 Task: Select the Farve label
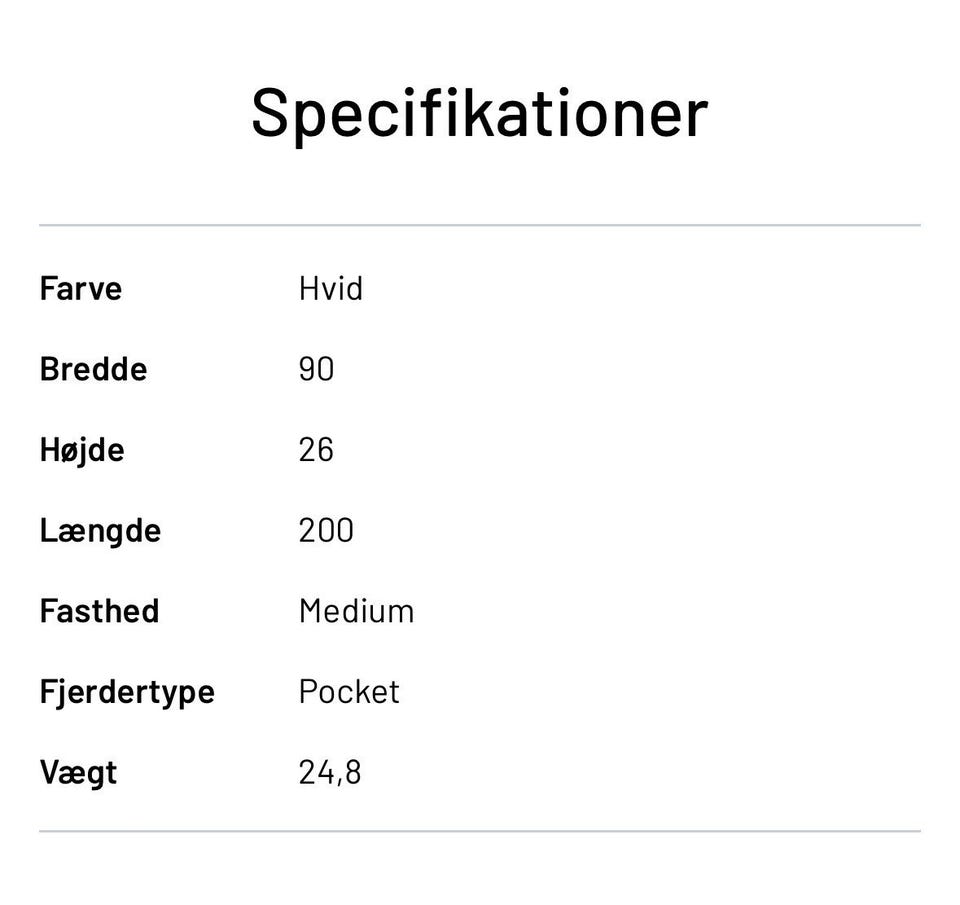point(81,289)
